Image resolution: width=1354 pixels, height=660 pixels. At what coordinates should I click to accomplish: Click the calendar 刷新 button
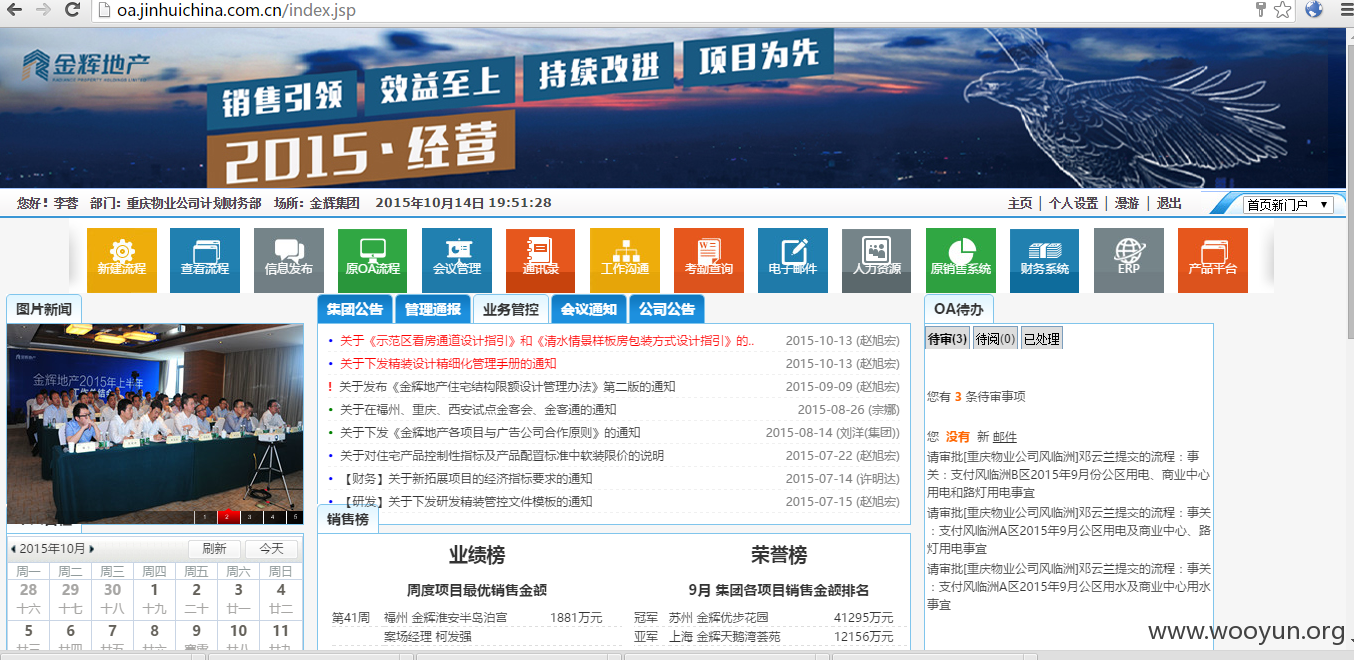(x=214, y=549)
